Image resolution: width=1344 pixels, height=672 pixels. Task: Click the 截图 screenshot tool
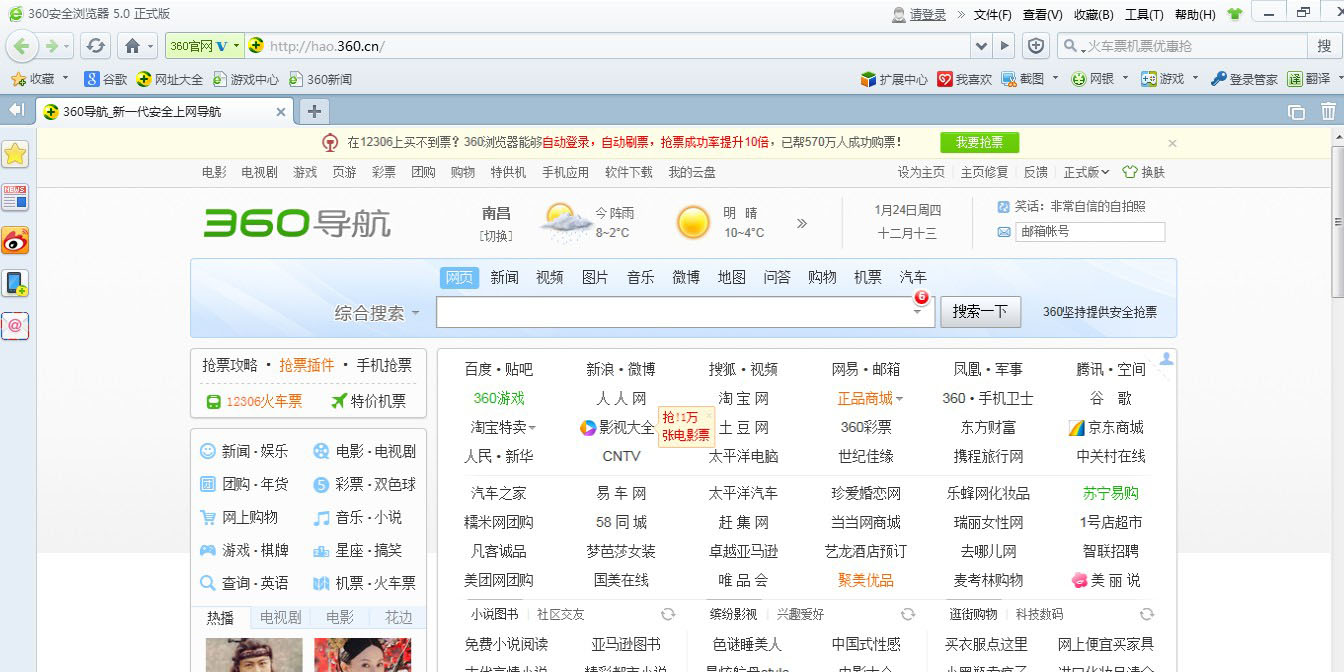pyautogui.click(x=1023, y=79)
